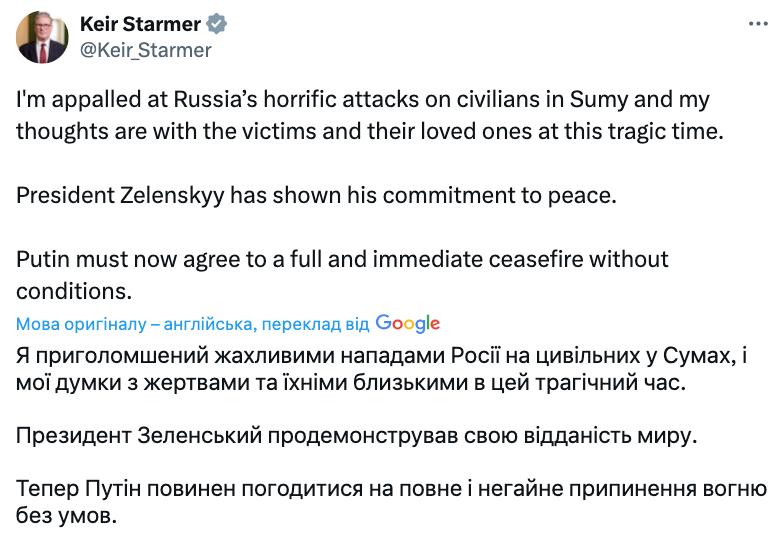The height and width of the screenshot is (540, 776).
Task: Click the word 'conditions.' ending the English text
Action: pos(74,291)
